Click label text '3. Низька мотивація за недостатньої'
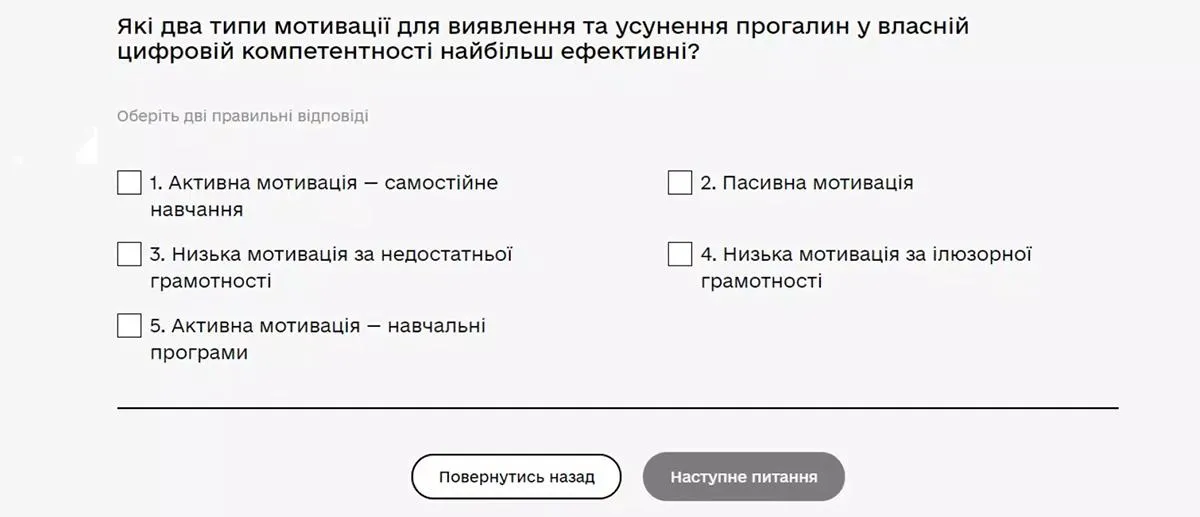 (331, 254)
